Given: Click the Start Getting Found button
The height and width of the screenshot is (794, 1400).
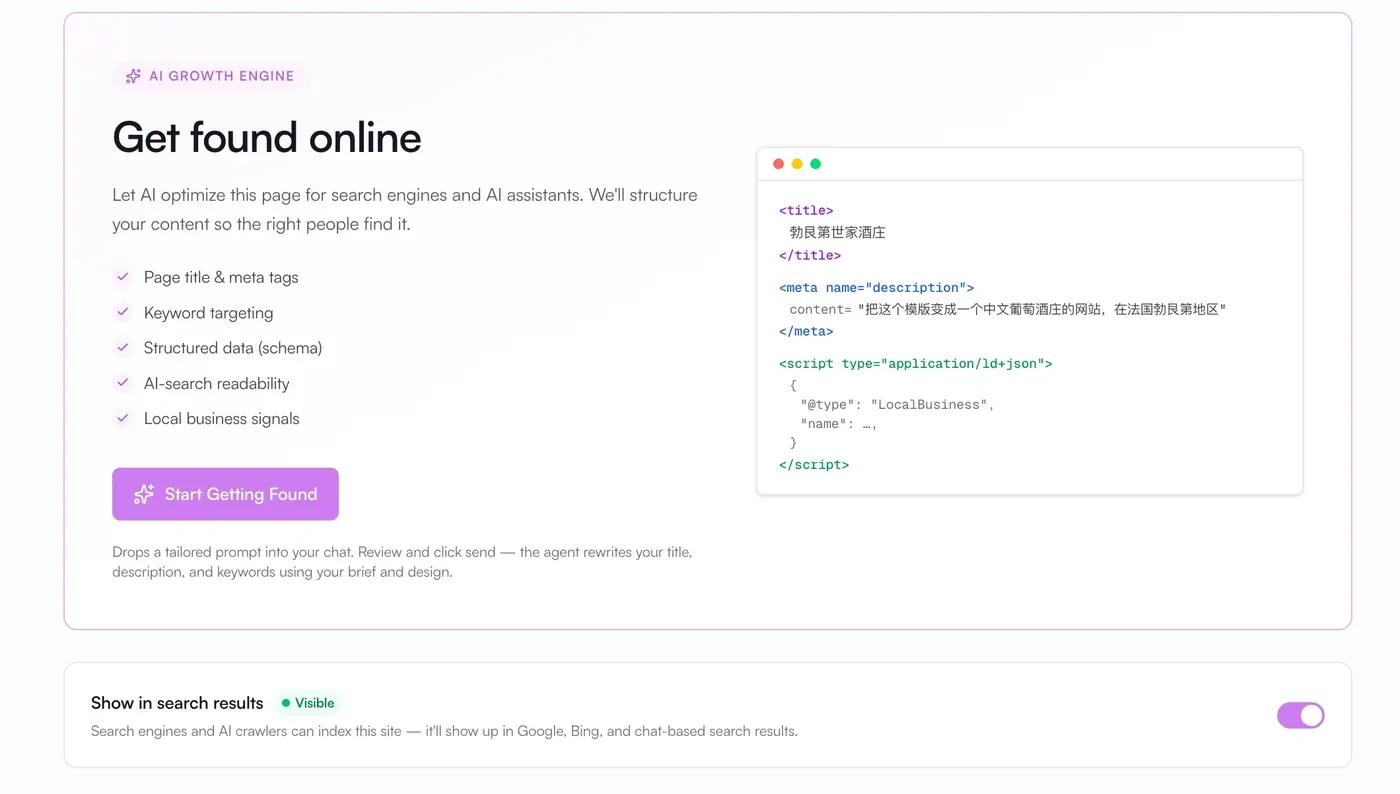Looking at the screenshot, I should 225,494.
